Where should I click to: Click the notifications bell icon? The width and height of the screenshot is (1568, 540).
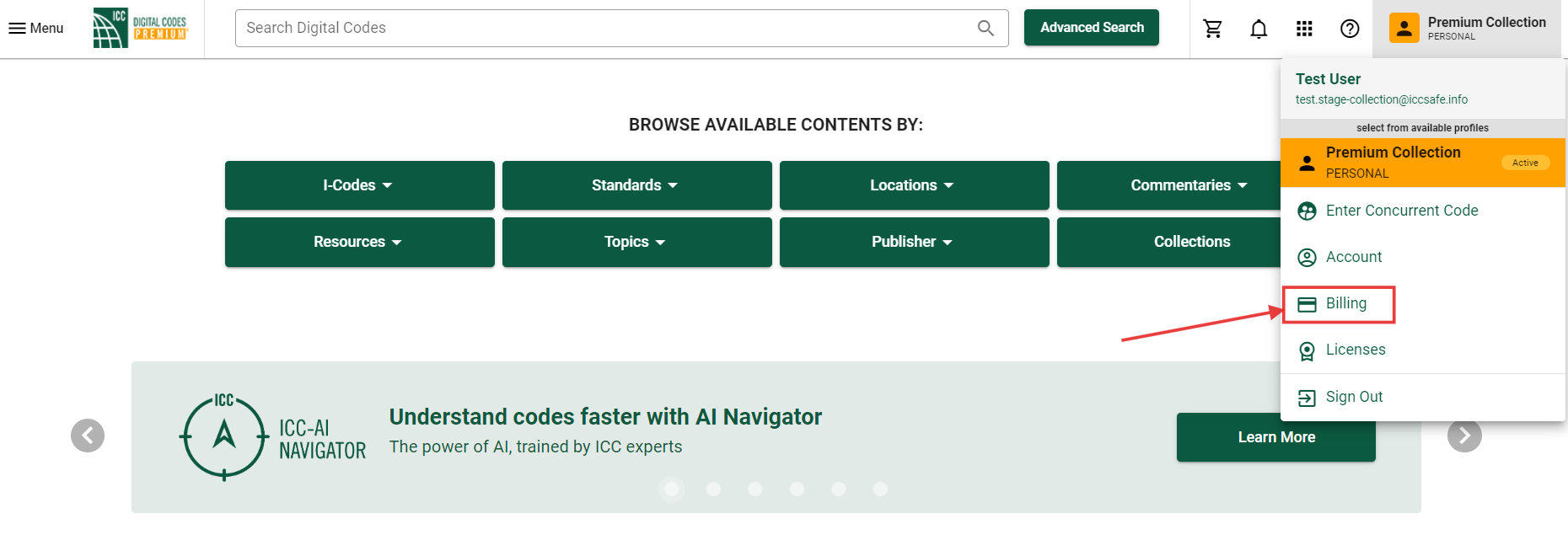(x=1259, y=29)
